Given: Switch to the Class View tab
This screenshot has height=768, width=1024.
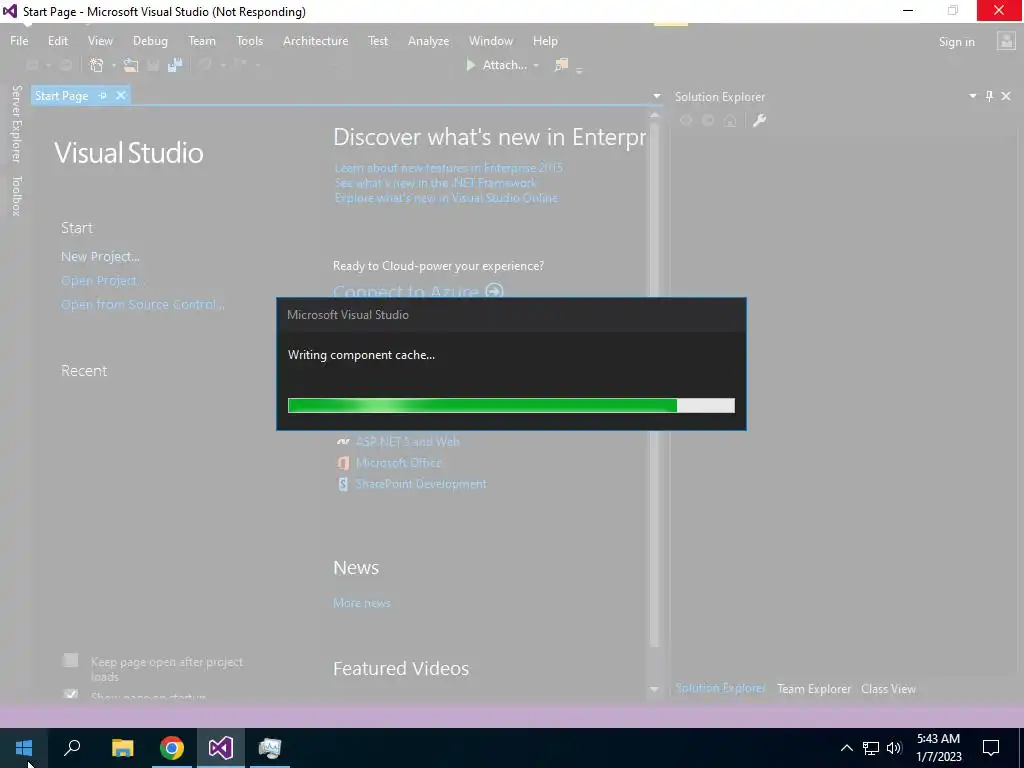Looking at the screenshot, I should pyautogui.click(x=888, y=688).
